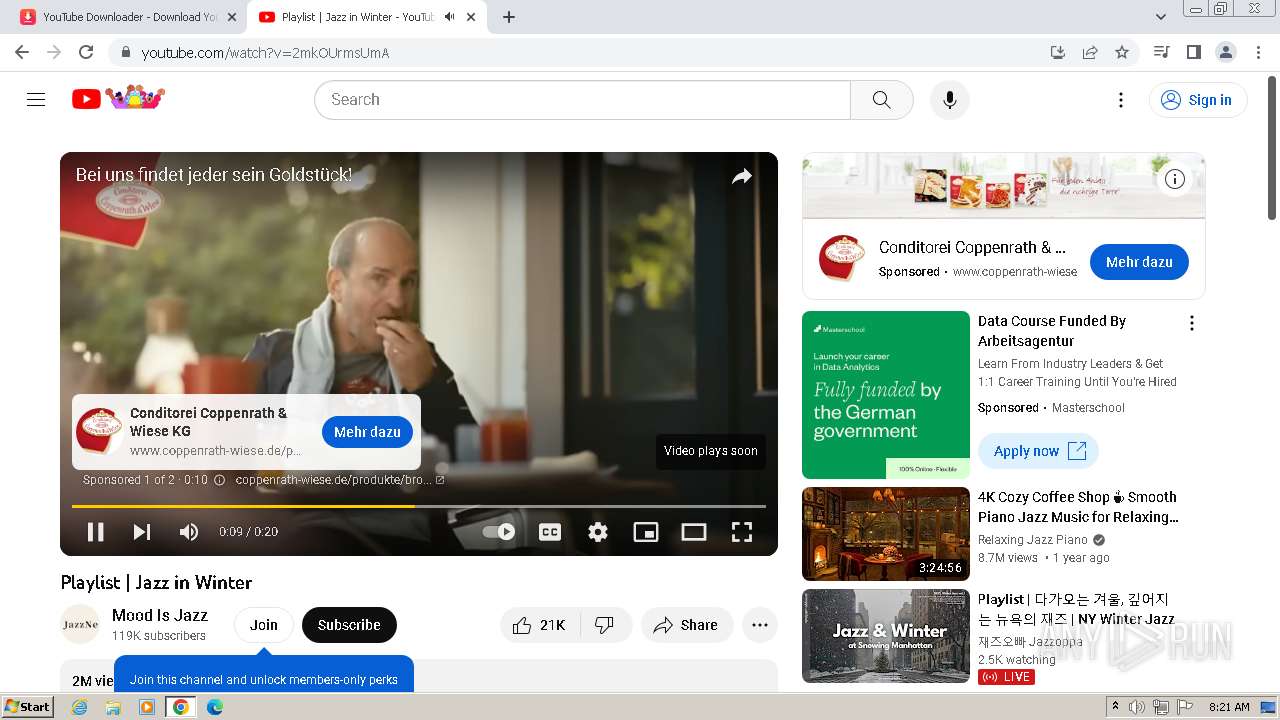Mute the Jazz in Winter tab audio icon
The image size is (1280, 720).
pyautogui.click(x=449, y=17)
